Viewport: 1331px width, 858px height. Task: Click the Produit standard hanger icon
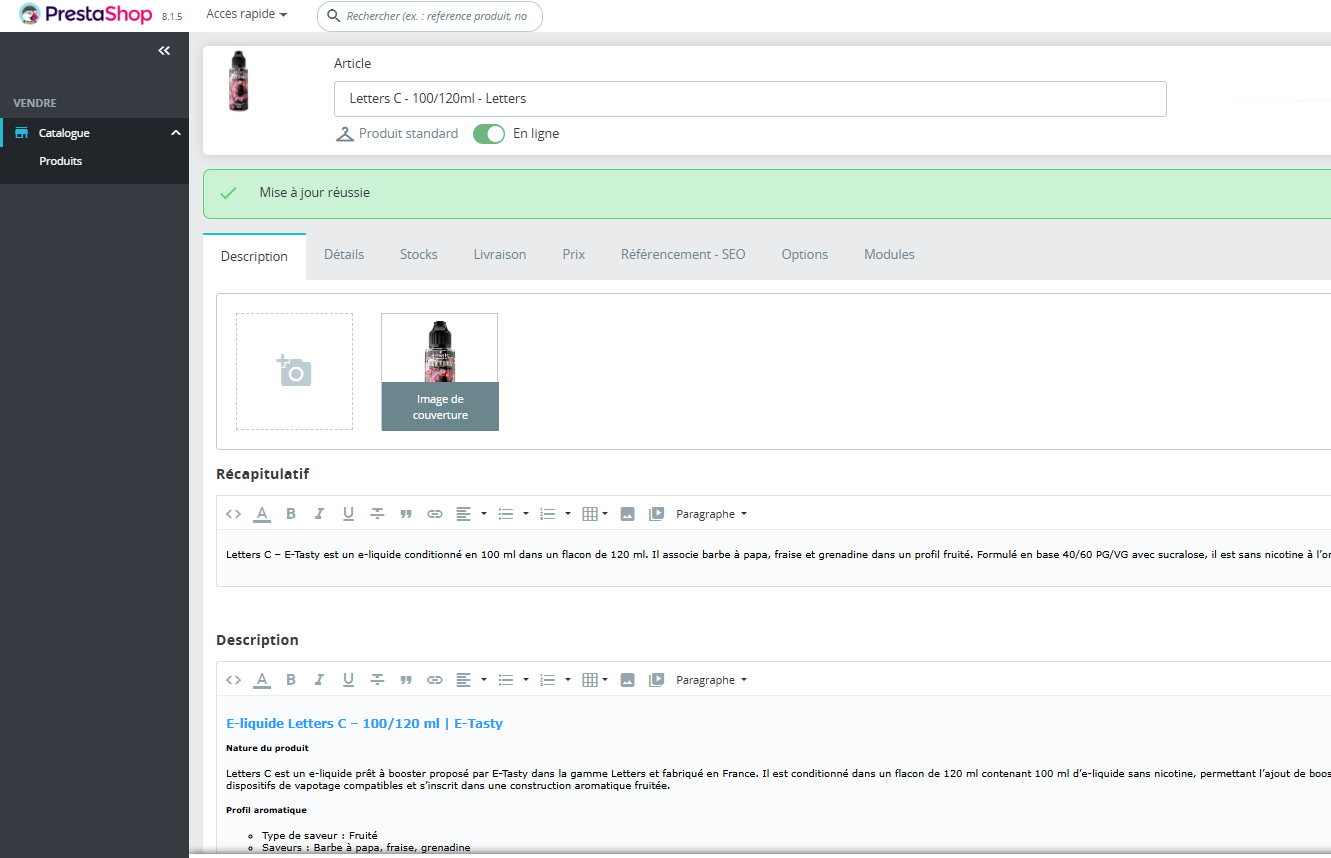345,134
